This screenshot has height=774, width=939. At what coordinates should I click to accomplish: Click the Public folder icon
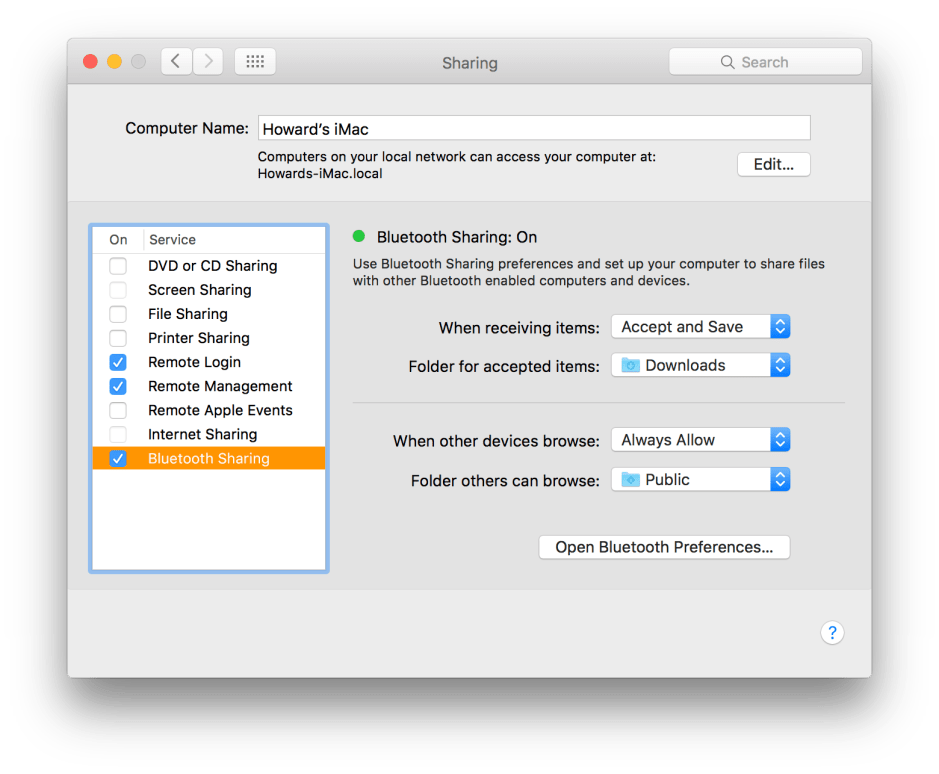point(630,480)
